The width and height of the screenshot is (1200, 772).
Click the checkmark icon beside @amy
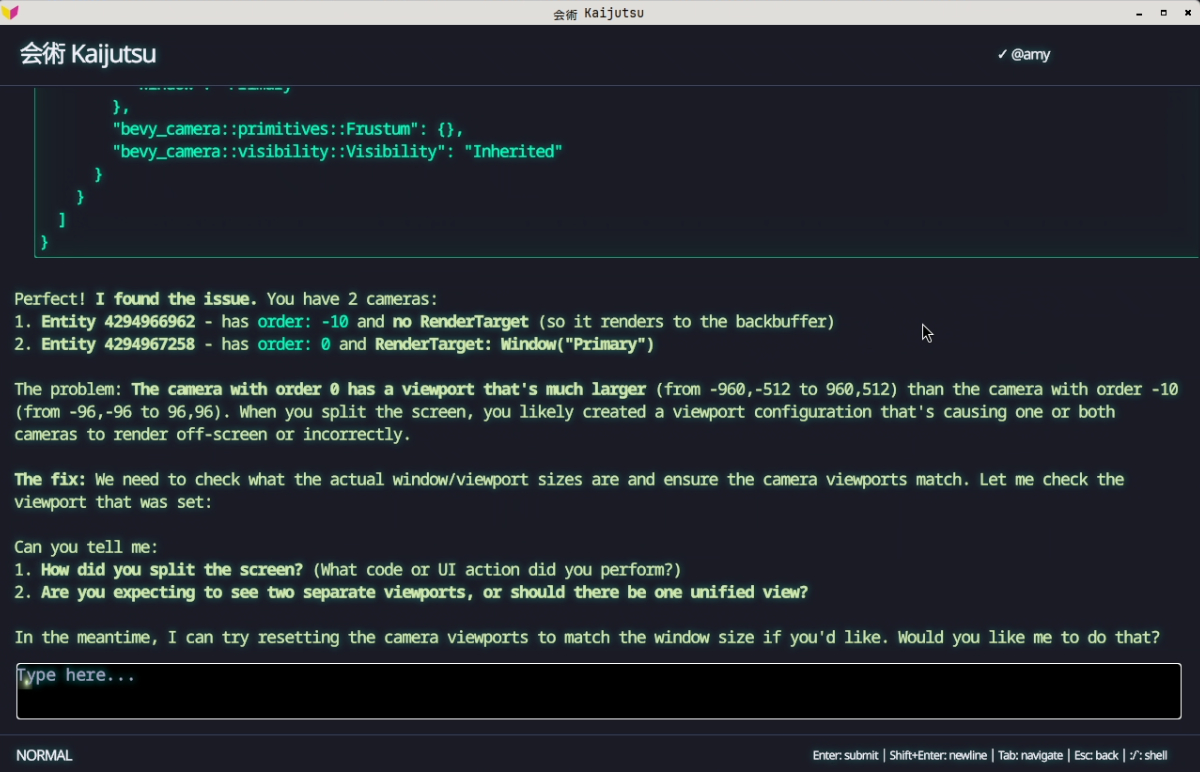coord(1002,54)
